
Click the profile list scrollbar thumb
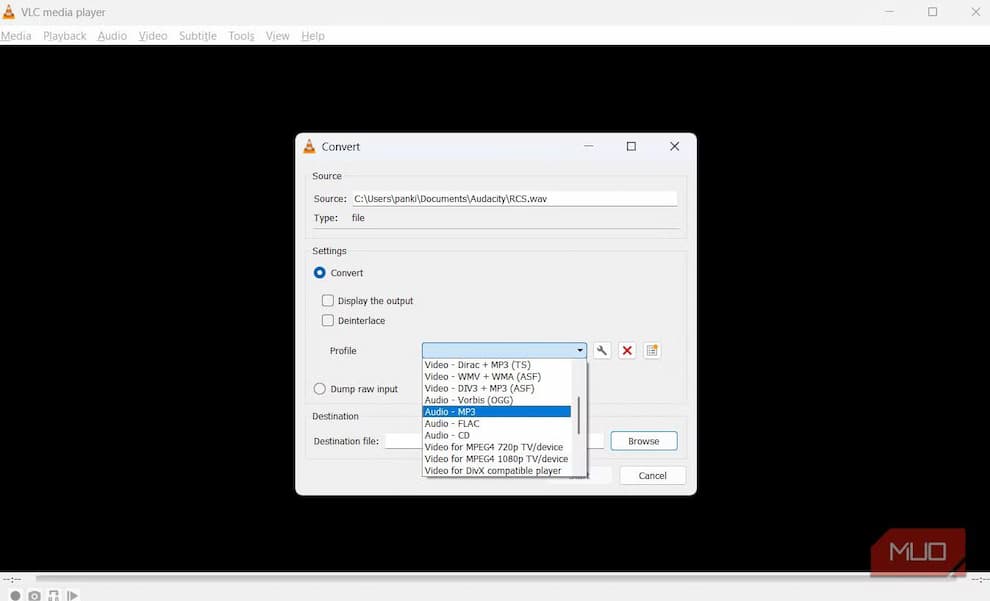click(578, 415)
